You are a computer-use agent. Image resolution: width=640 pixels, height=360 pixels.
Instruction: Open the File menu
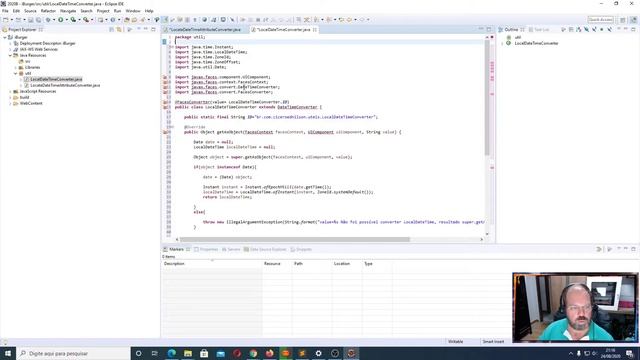5,11
